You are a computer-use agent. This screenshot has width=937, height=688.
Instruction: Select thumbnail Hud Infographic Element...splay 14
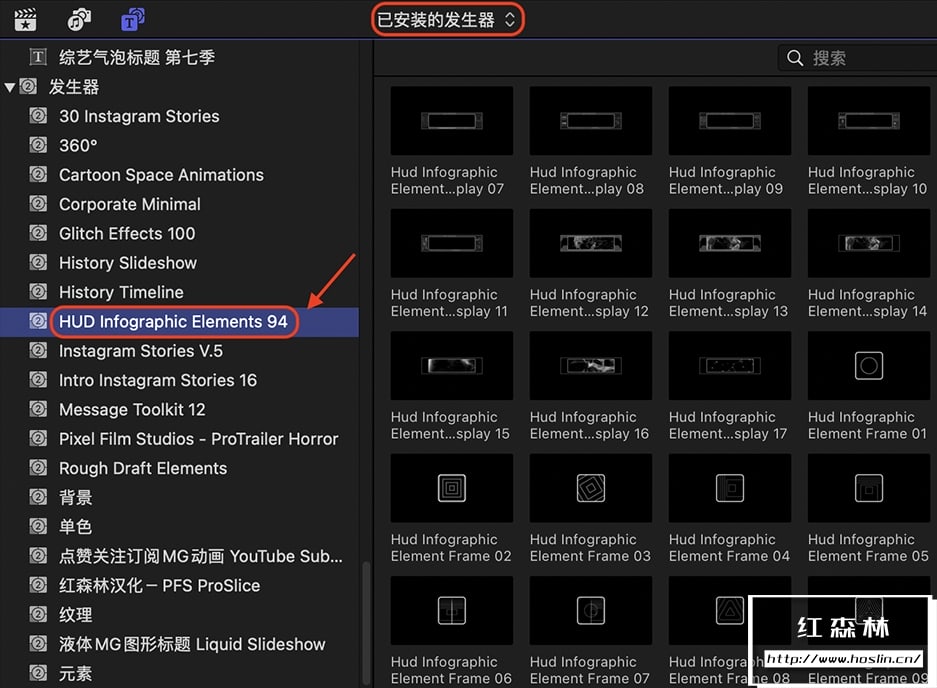[x=869, y=243]
